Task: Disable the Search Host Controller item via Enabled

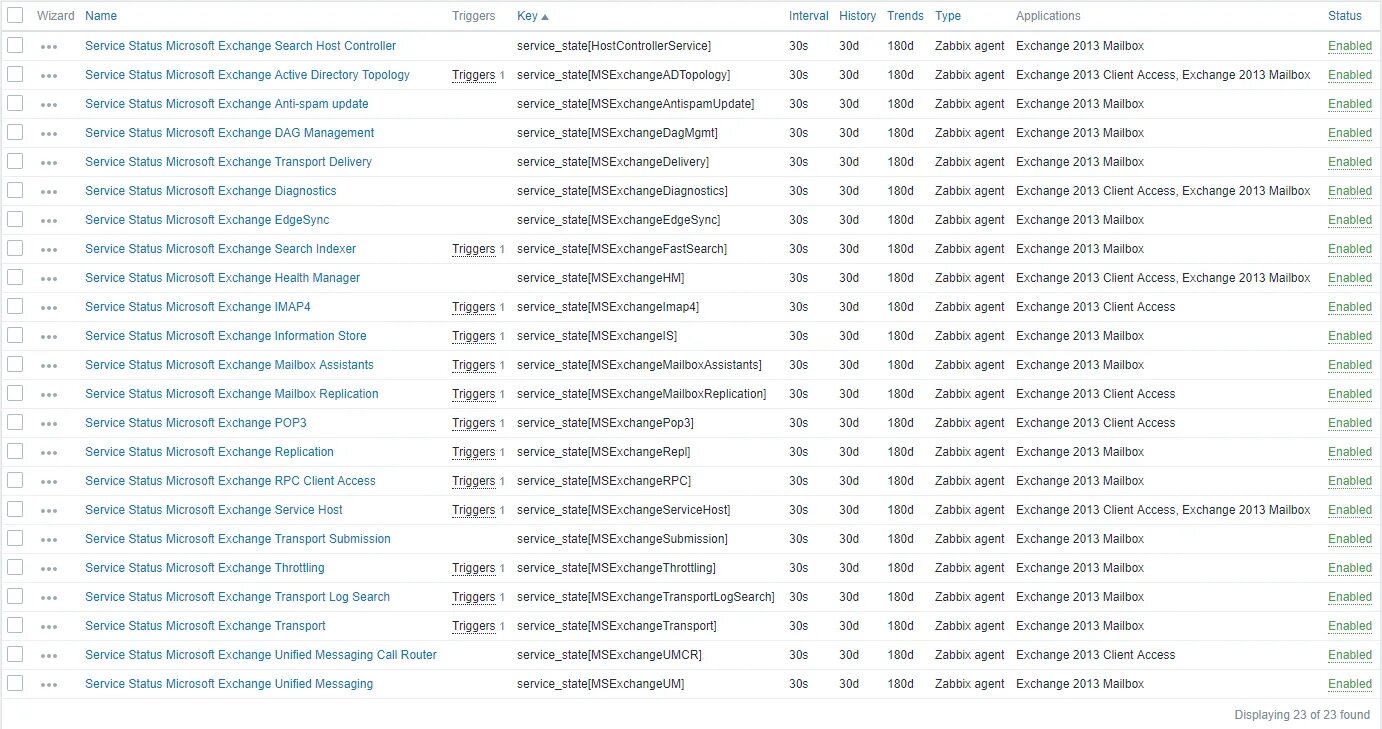Action: pyautogui.click(x=1350, y=46)
